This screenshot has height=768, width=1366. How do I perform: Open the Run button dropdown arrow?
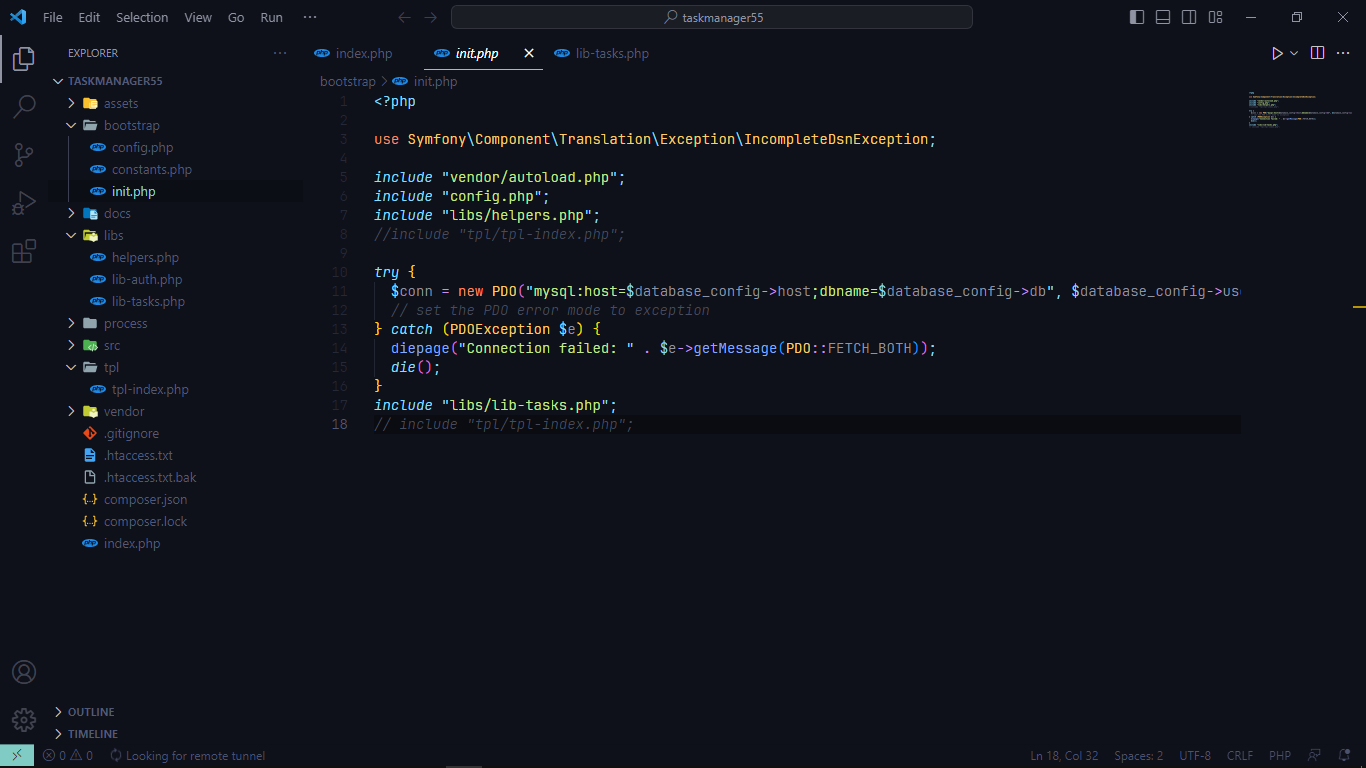pyautogui.click(x=1294, y=53)
